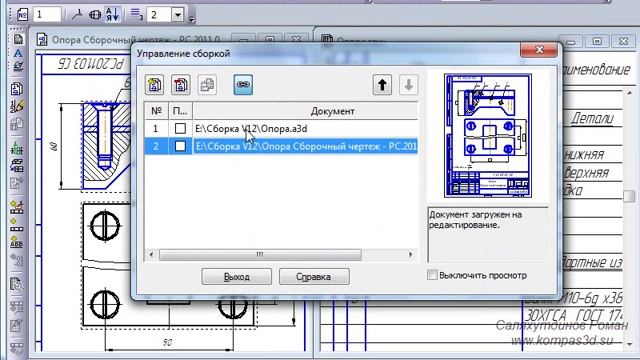Click the 60 dimension in the drawing

(x=54, y=146)
